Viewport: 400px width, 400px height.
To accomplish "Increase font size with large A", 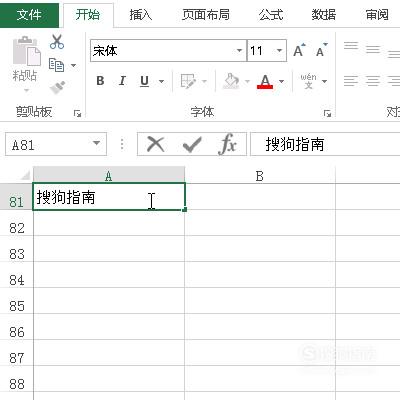I will point(299,50).
